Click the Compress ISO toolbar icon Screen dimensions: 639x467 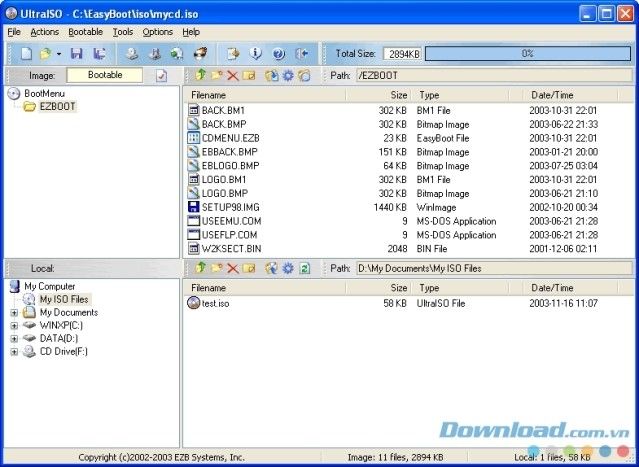tap(154, 53)
